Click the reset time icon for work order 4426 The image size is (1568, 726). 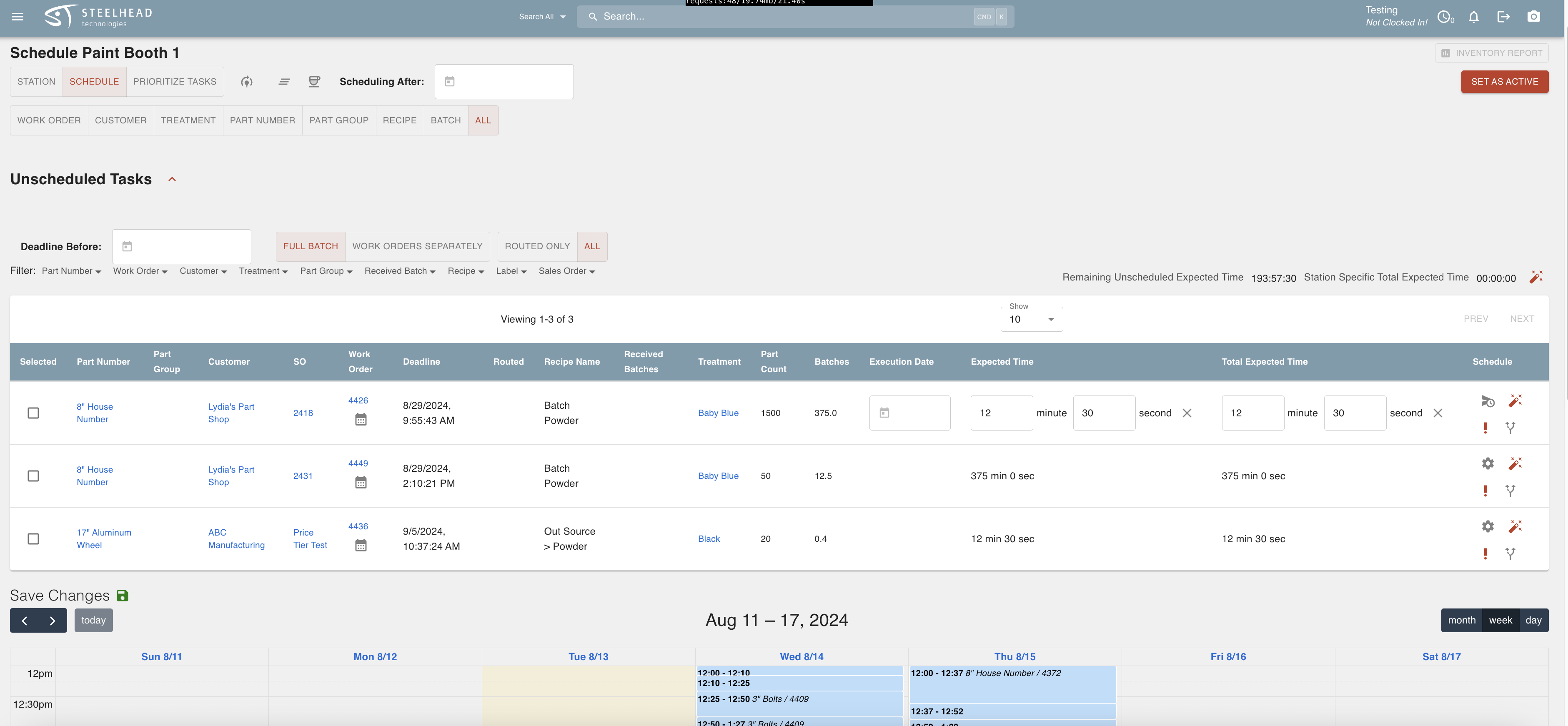click(x=1487, y=401)
